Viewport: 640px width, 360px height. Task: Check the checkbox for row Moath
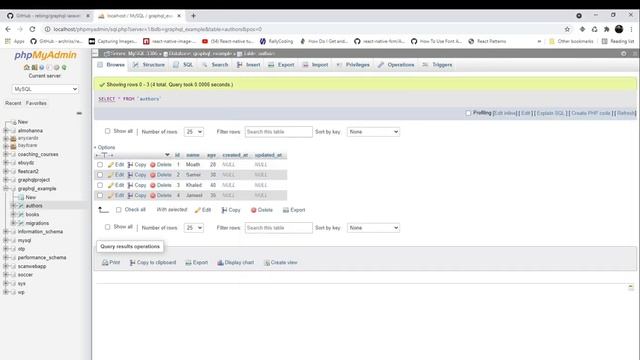point(100,164)
